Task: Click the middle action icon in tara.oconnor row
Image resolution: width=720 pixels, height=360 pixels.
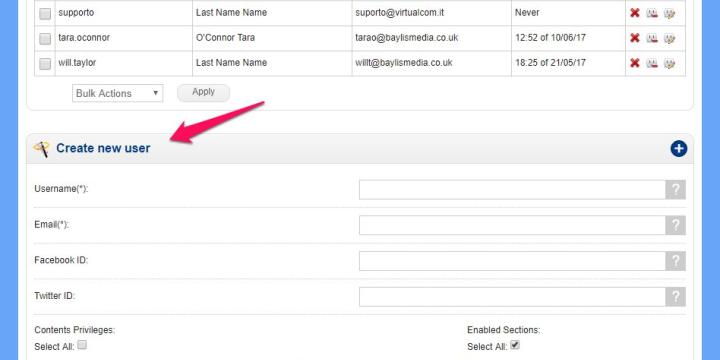Action: (652, 38)
